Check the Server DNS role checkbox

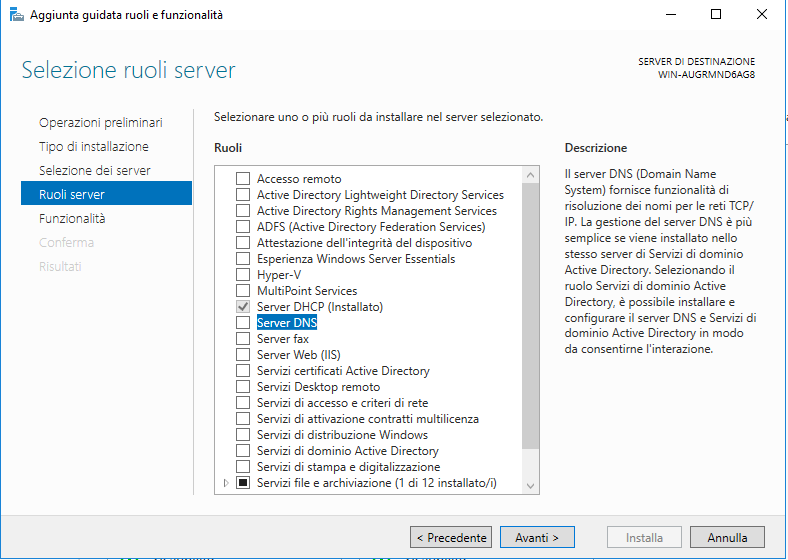pyautogui.click(x=243, y=322)
